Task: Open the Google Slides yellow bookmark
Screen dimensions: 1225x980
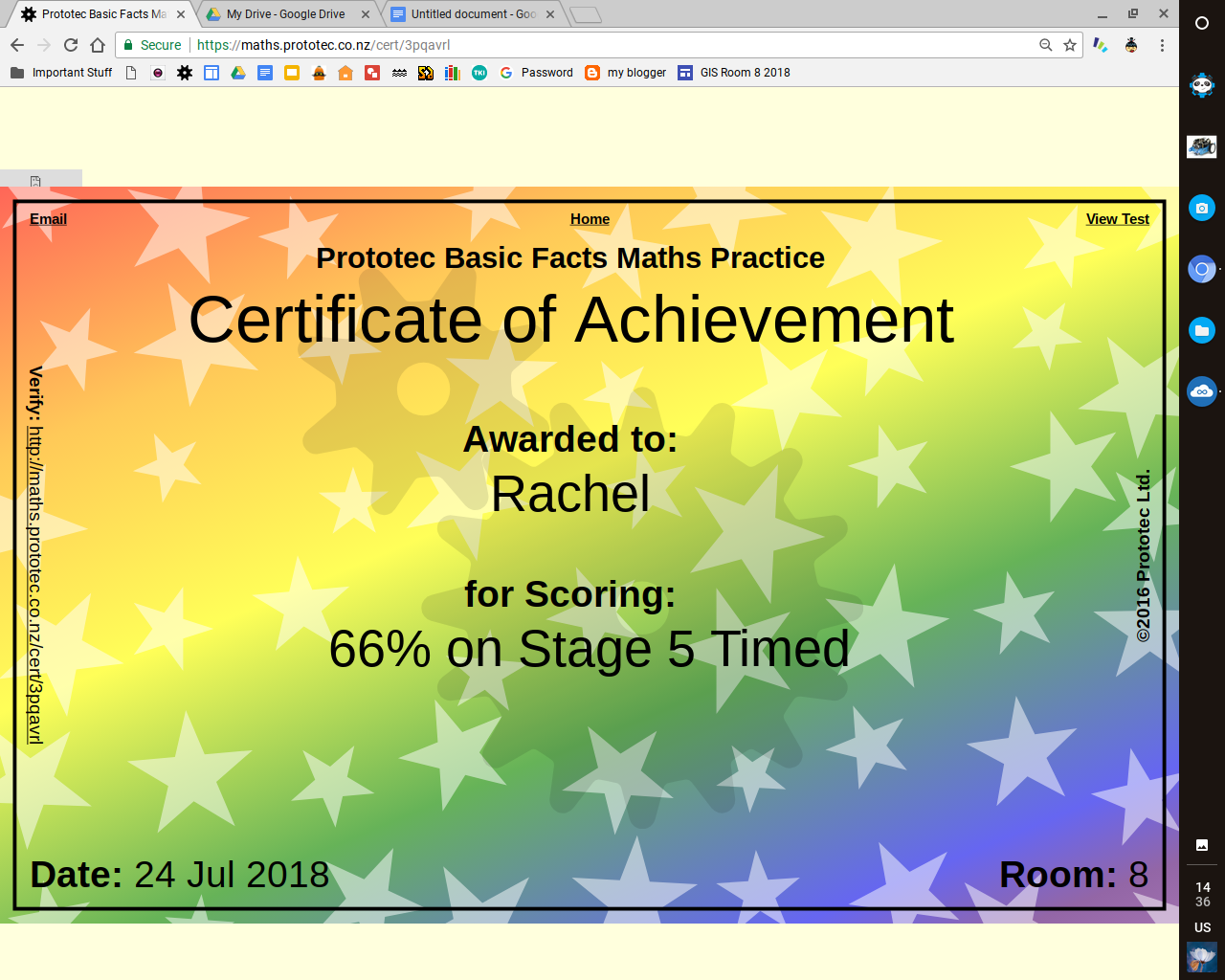Action: point(292,73)
